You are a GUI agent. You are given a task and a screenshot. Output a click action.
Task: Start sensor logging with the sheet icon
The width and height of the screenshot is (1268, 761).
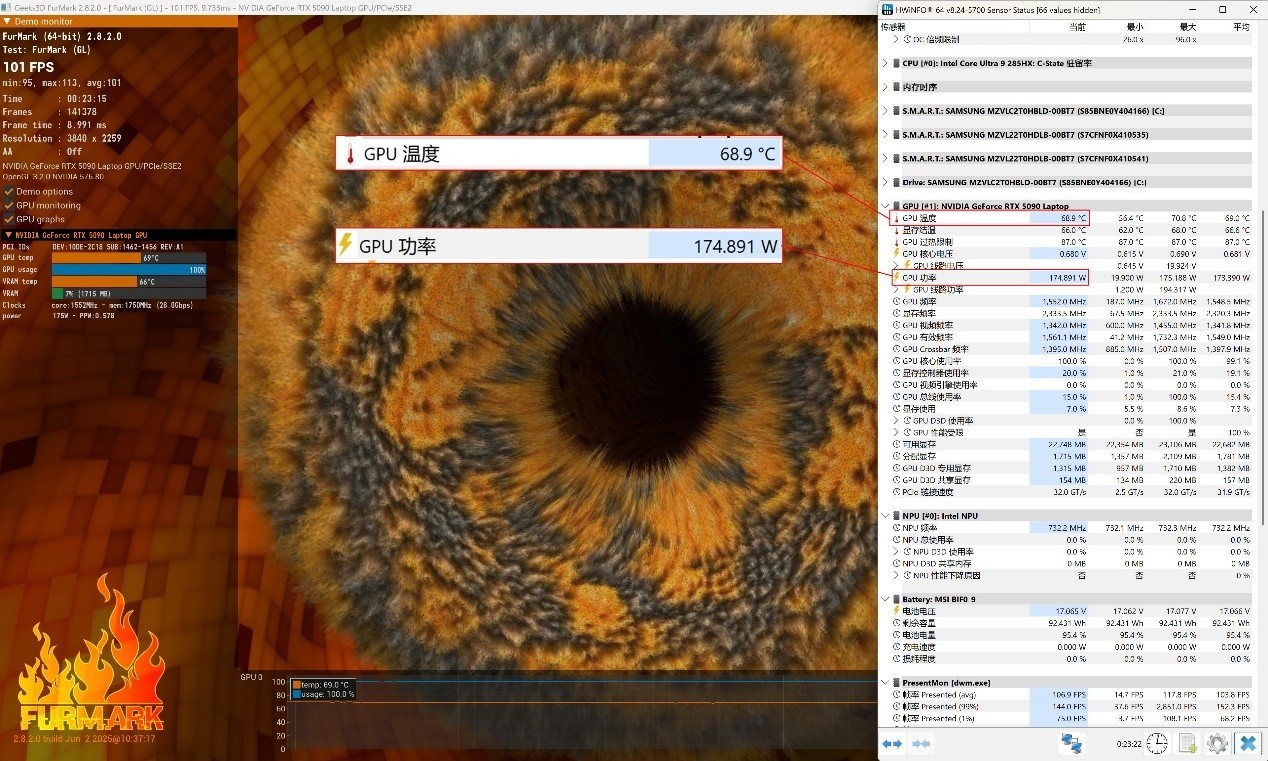[1187, 743]
